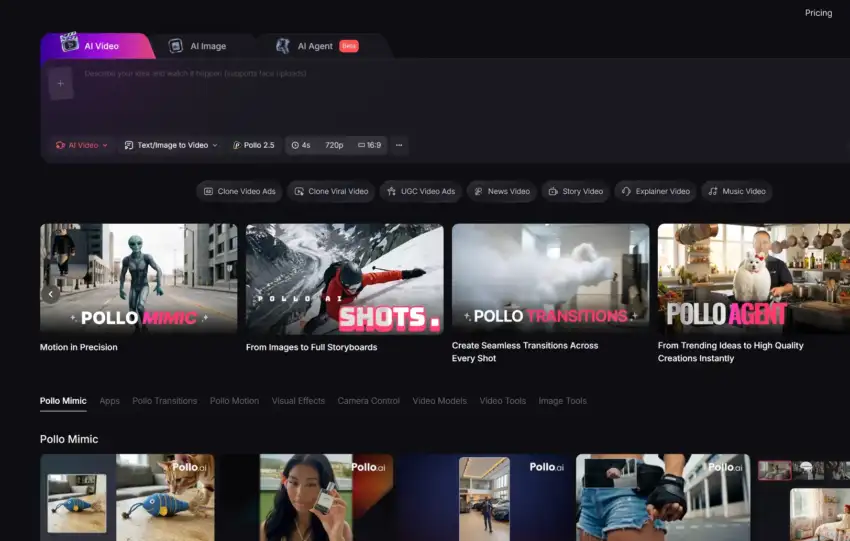Select the Video Tools category tab

tap(503, 401)
